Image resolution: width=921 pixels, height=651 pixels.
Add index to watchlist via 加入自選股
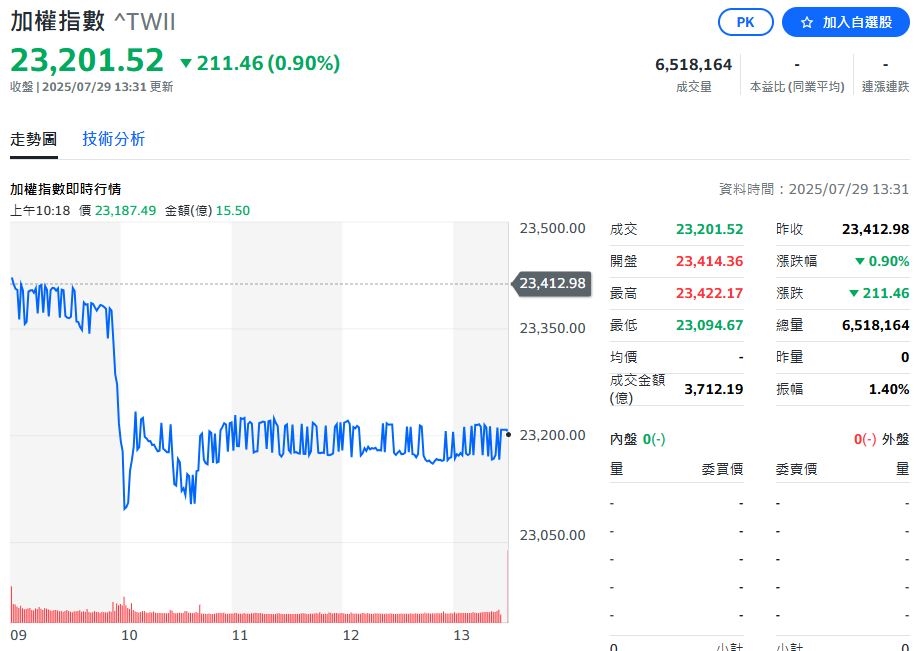(845, 22)
